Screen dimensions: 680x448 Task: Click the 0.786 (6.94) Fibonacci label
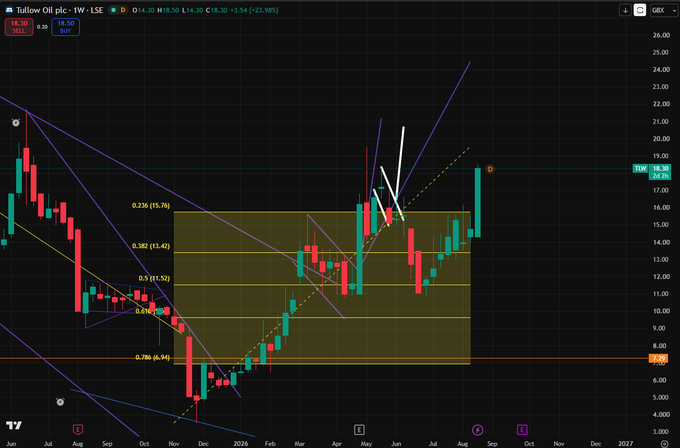pos(153,357)
